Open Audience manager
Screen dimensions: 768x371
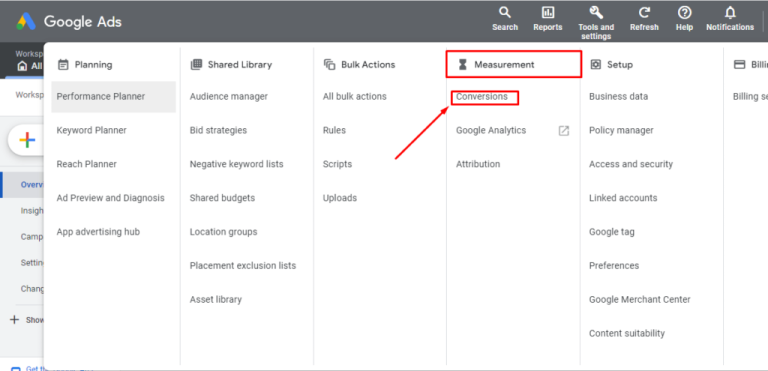pyautogui.click(x=229, y=97)
